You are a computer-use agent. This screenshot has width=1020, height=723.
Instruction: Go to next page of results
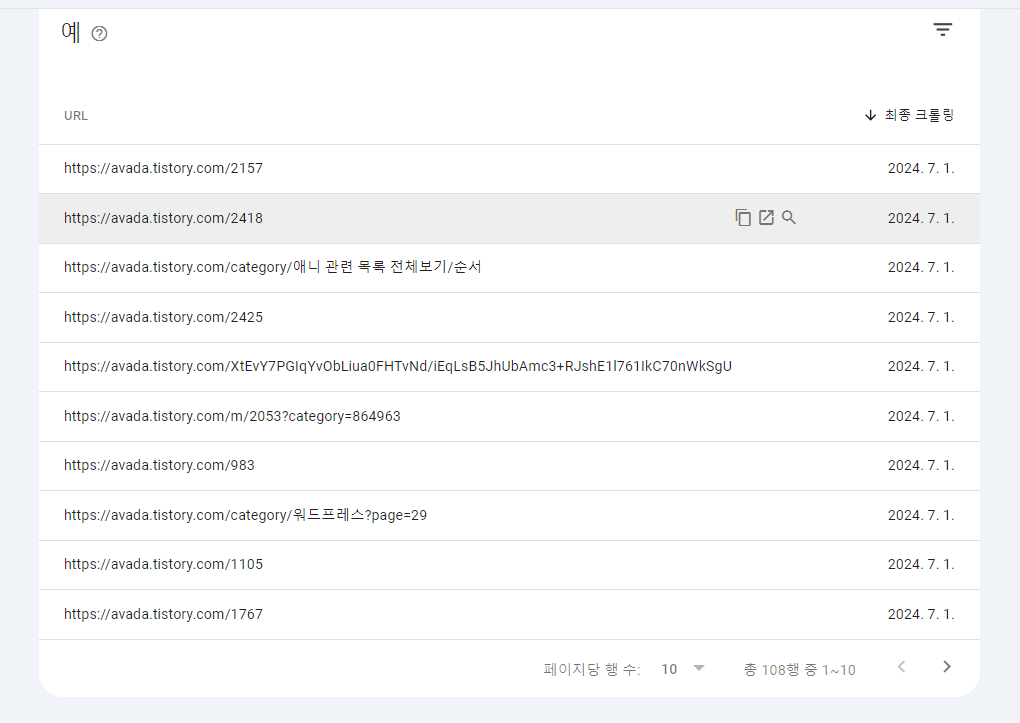click(947, 666)
